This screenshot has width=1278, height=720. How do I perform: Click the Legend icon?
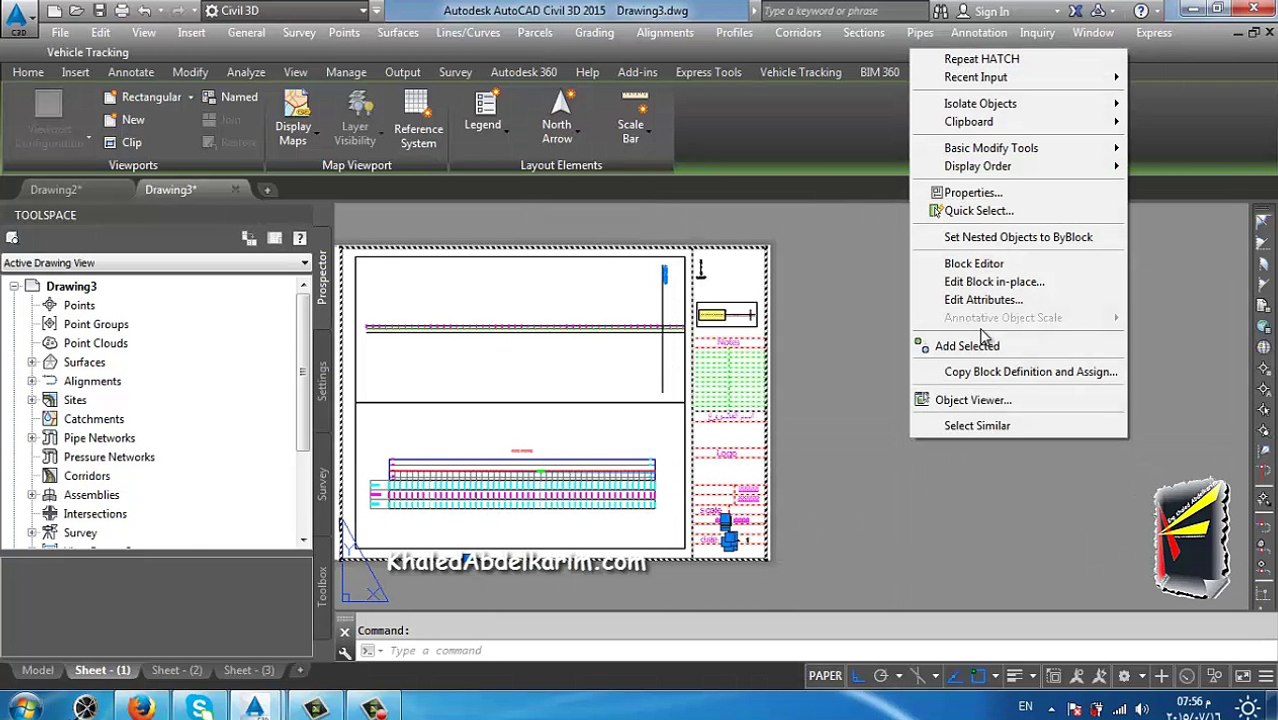pyautogui.click(x=486, y=103)
